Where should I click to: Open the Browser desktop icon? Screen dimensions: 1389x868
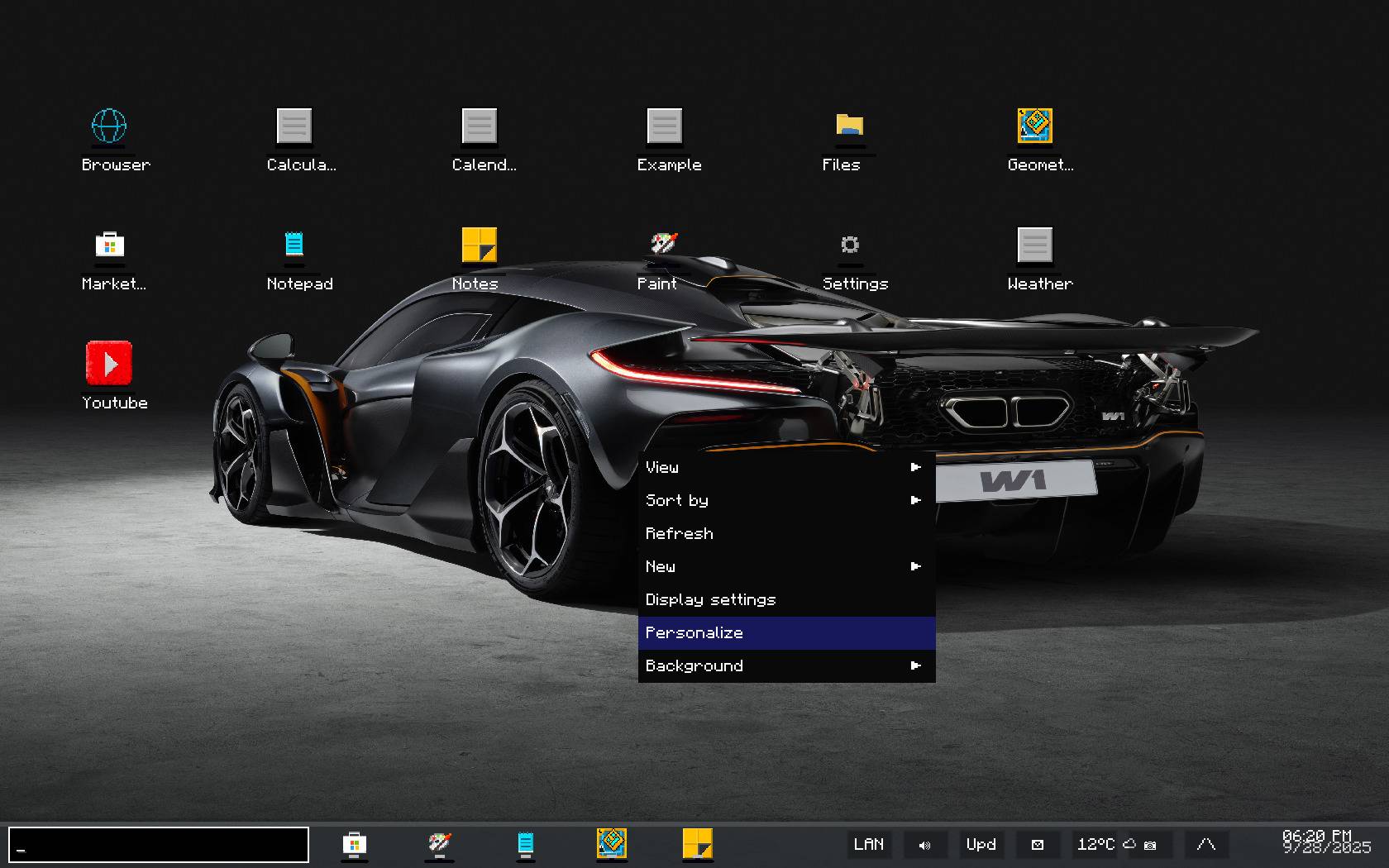(x=109, y=127)
